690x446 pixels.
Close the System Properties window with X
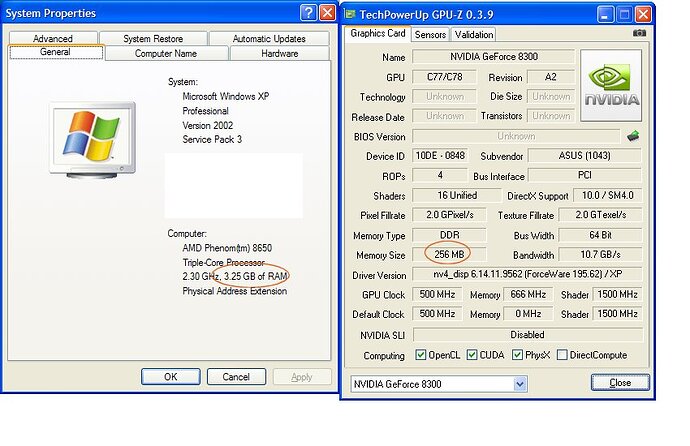point(327,13)
